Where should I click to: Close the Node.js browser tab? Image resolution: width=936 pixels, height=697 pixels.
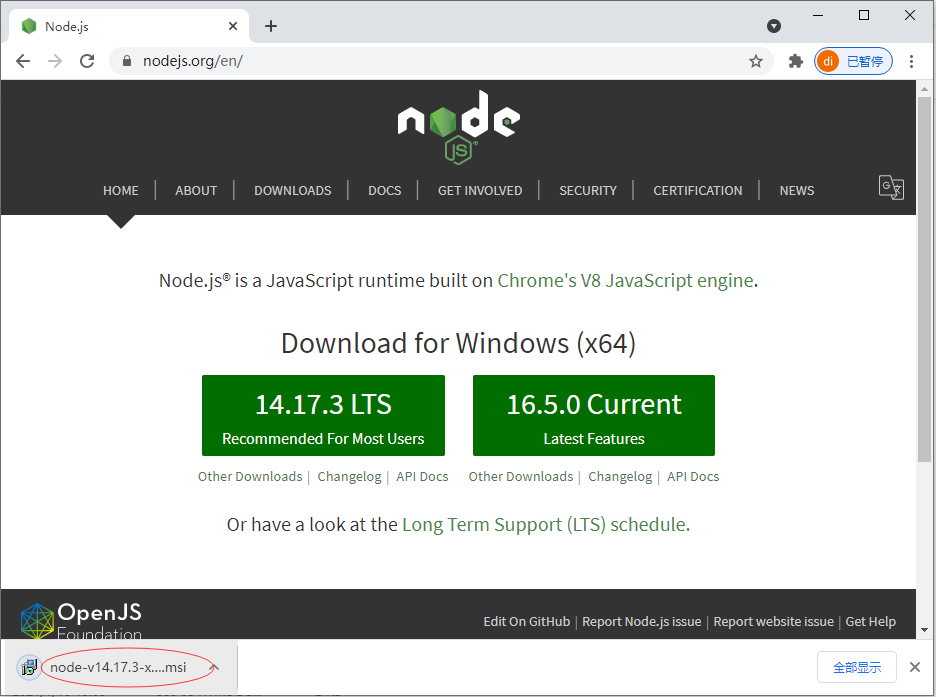[x=233, y=26]
